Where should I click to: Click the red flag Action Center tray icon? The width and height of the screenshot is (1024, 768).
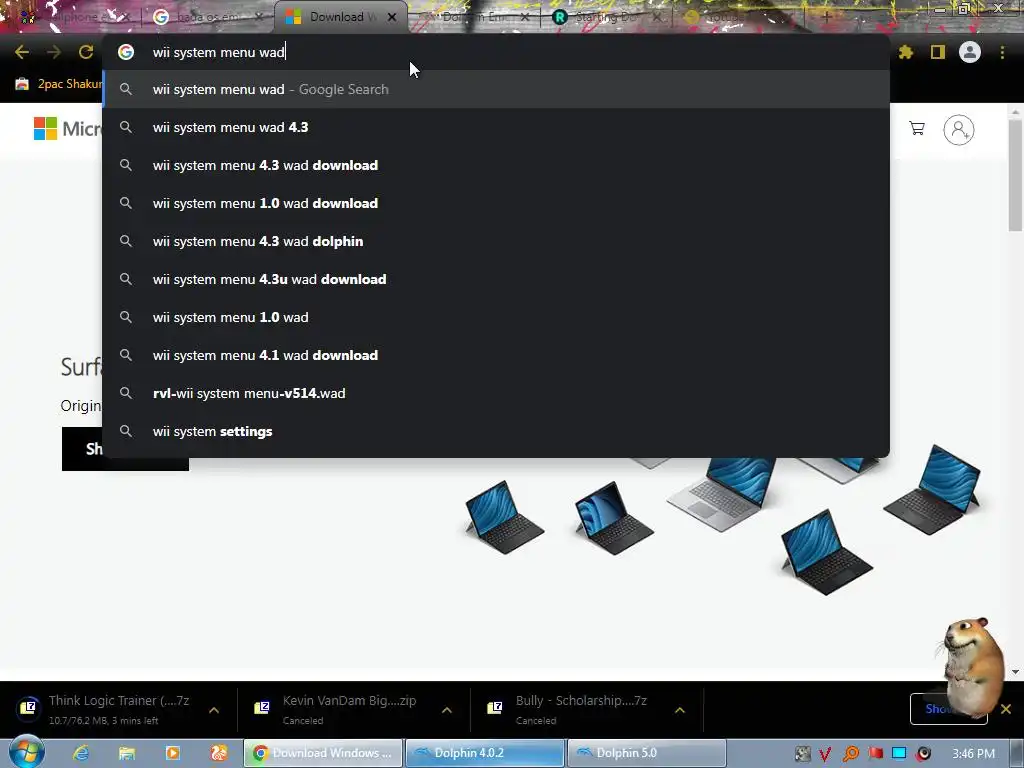875,754
